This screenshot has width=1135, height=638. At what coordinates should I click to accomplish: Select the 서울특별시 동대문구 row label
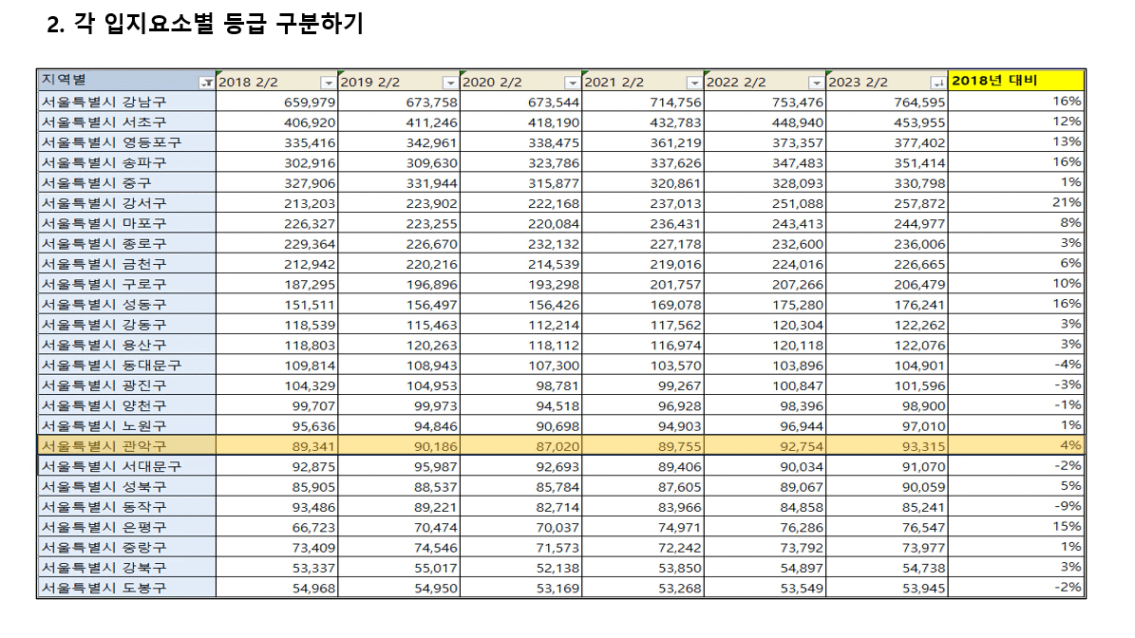(126, 365)
